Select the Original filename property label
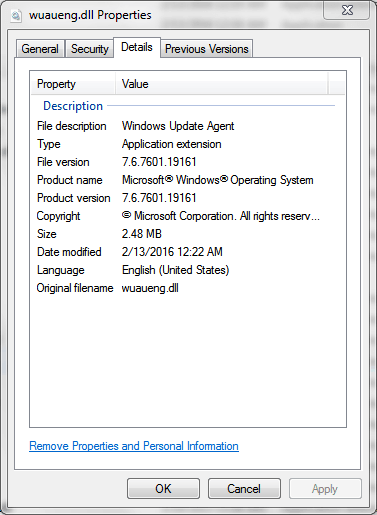This screenshot has height=515, width=377. click(x=75, y=288)
